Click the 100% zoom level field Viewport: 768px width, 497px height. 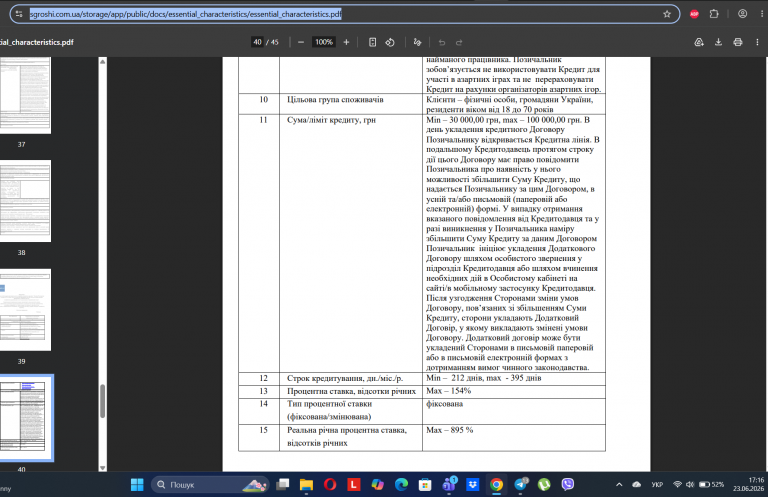pyautogui.click(x=324, y=42)
